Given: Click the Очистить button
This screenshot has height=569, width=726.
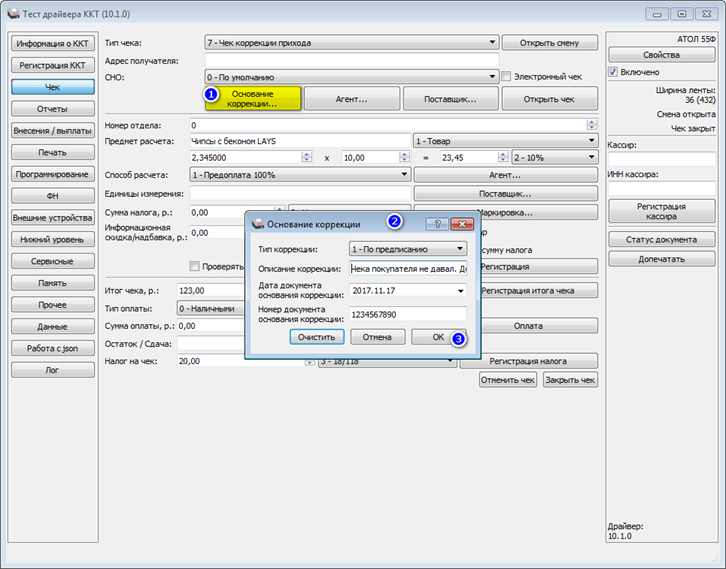Looking at the screenshot, I should click(317, 337).
